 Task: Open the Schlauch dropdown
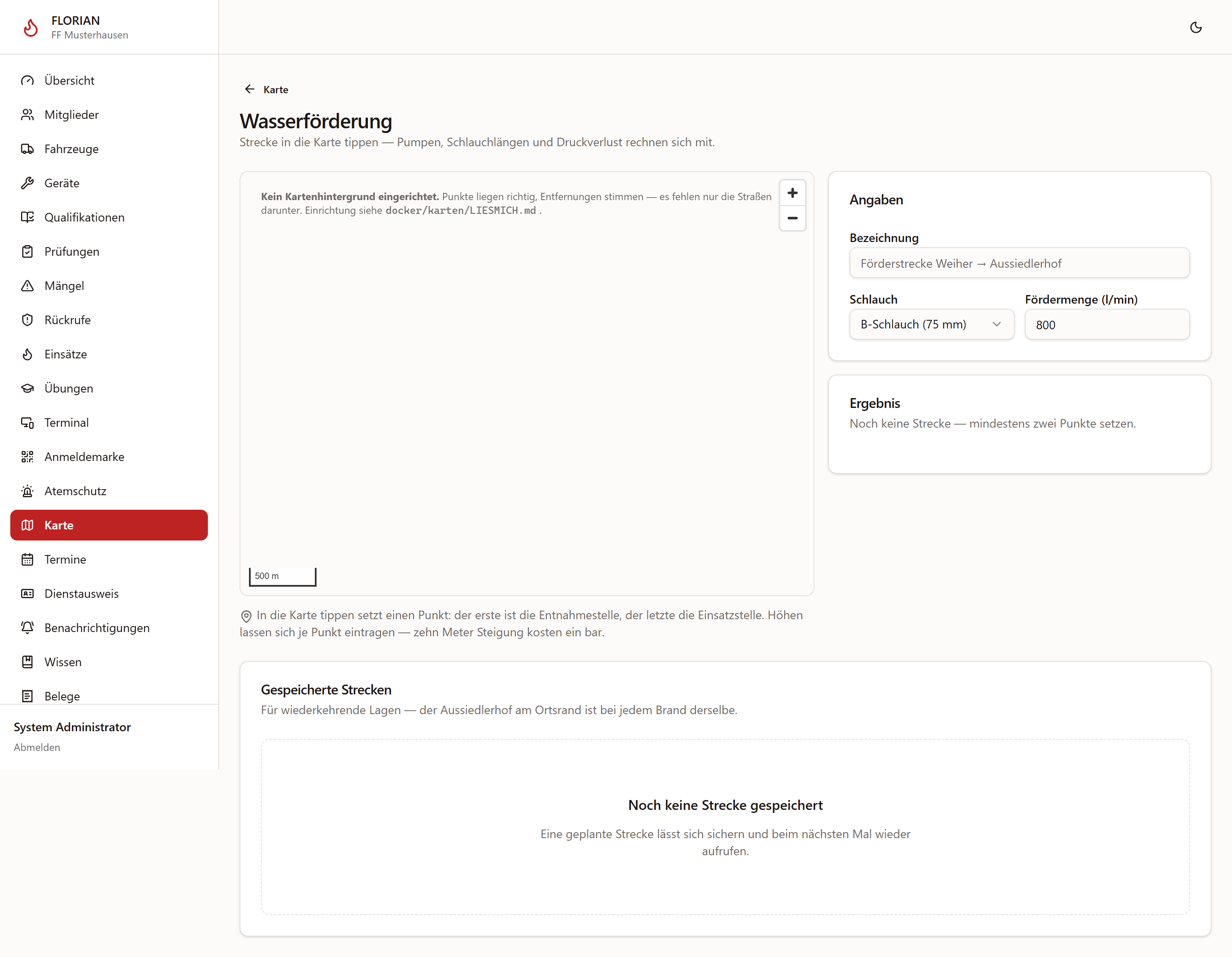click(x=931, y=324)
